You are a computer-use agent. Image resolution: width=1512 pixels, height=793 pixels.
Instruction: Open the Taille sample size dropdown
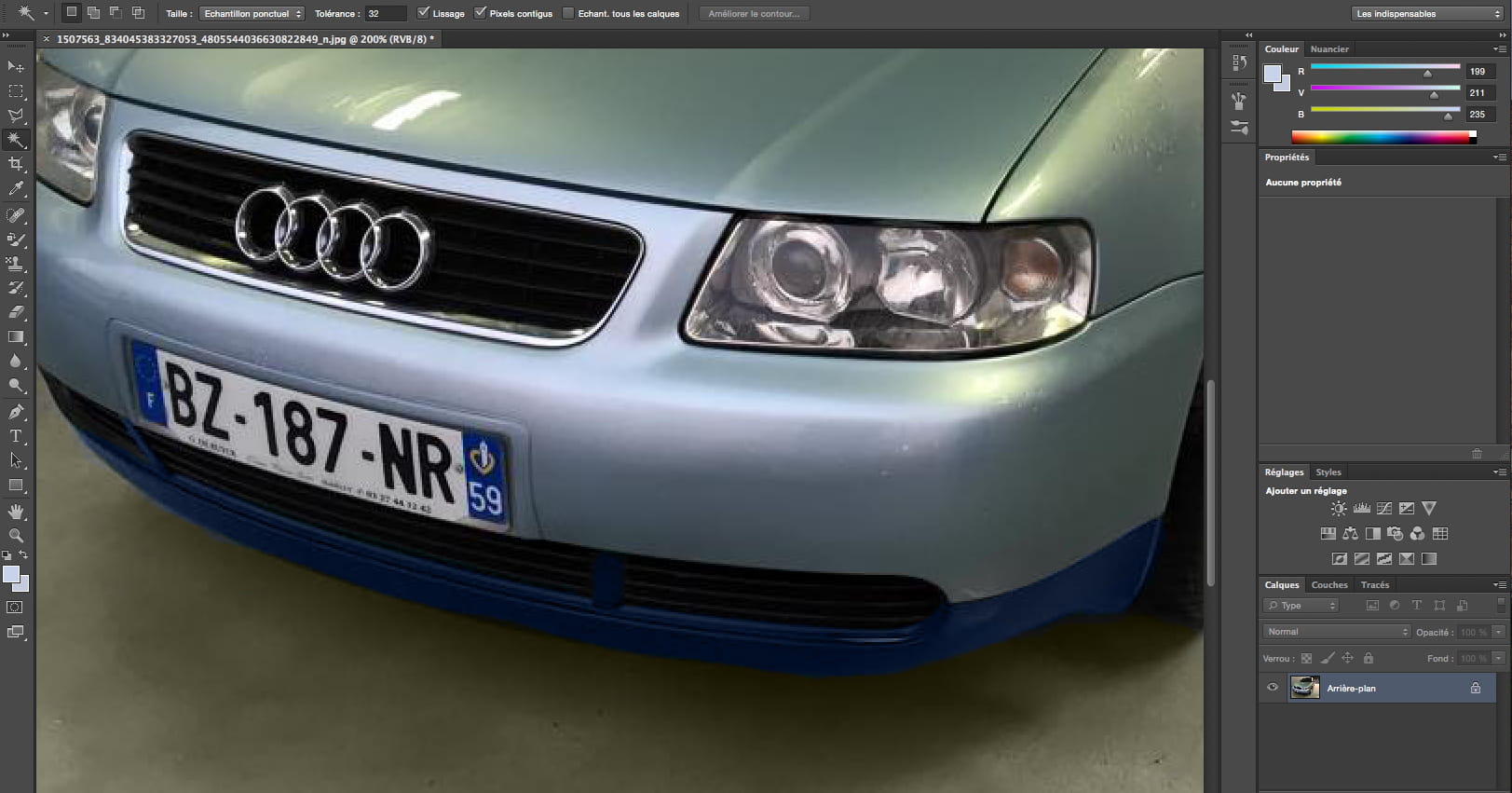point(252,14)
